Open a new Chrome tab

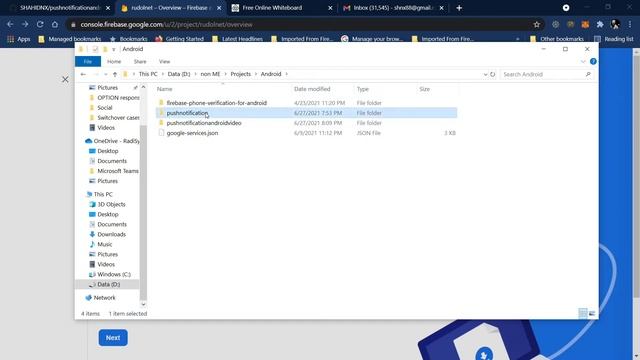tap(459, 8)
